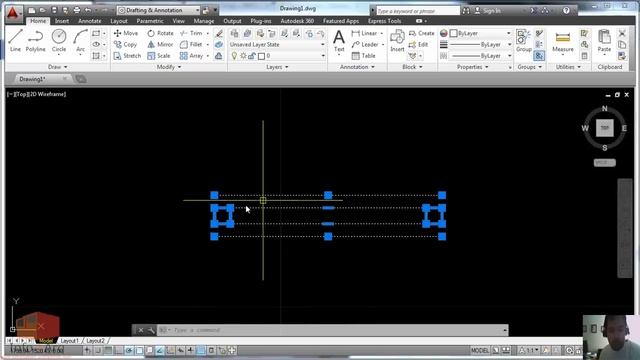Click the view cube TOP face
The image size is (640, 360).
[604, 128]
